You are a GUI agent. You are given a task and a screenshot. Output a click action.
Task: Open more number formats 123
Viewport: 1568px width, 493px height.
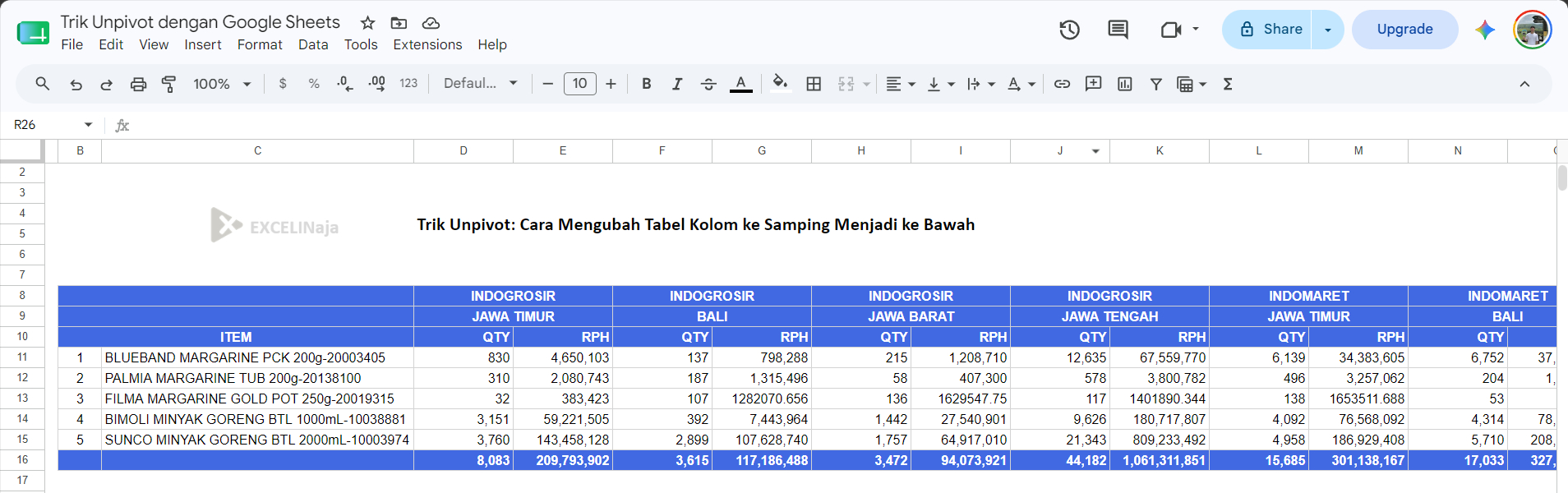click(408, 84)
